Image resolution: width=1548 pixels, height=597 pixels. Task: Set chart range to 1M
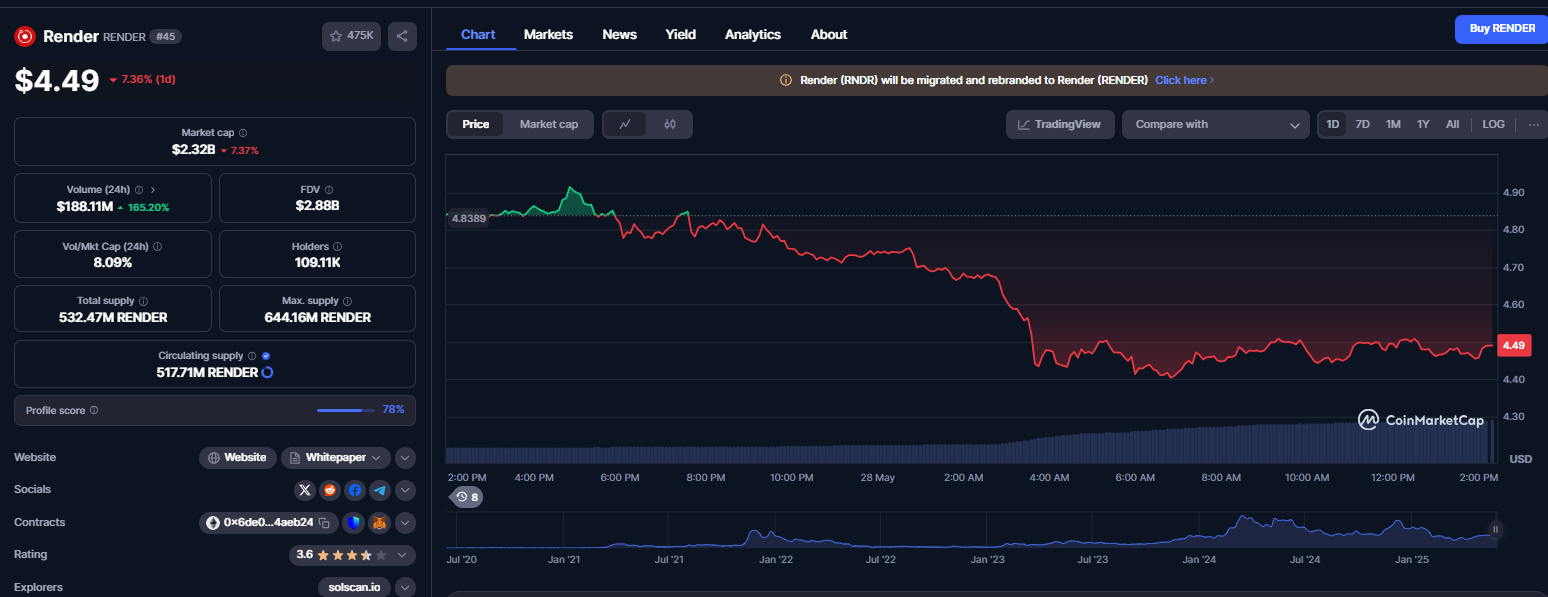pos(1393,125)
